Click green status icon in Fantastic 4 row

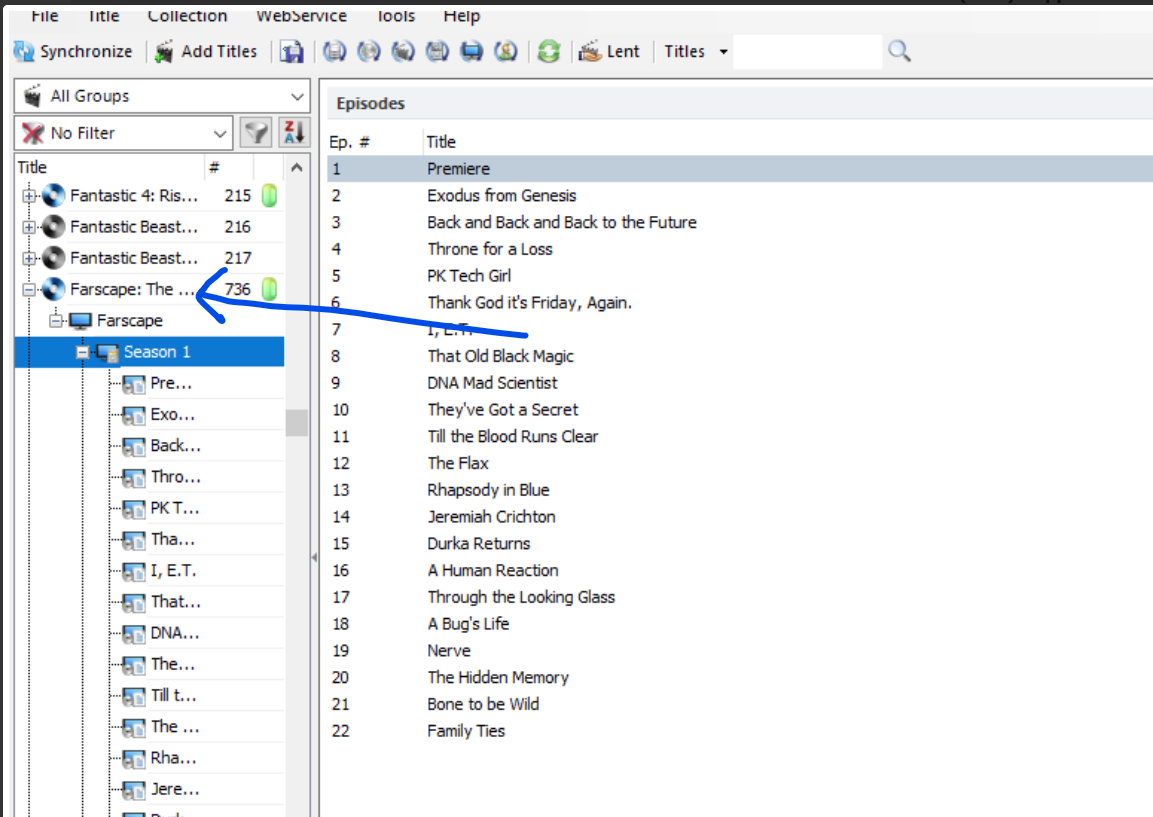click(270, 196)
